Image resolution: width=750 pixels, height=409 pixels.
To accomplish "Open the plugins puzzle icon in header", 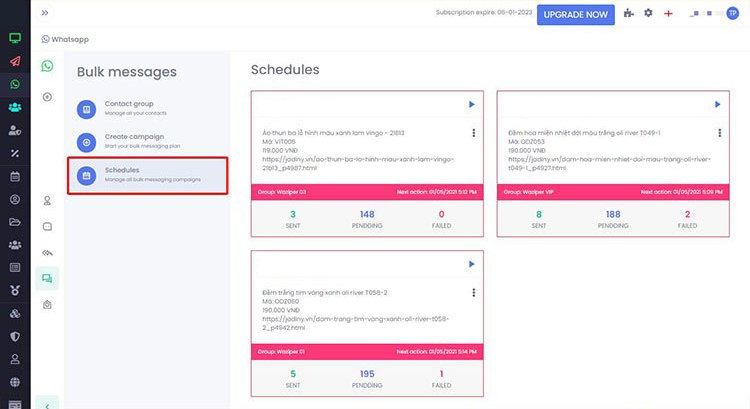I will point(629,13).
